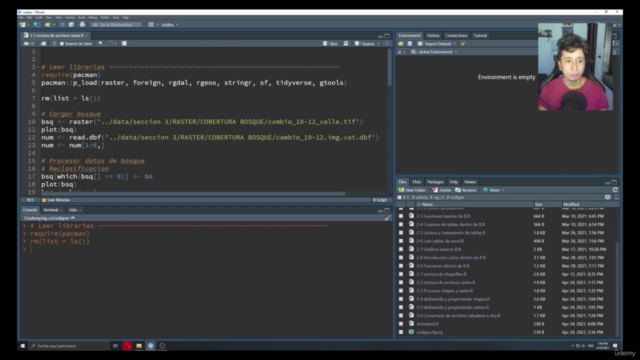Viewport: 640px width, 360px height.
Task: Open the New File dropdown arrow in toolbar
Action: (29, 25)
